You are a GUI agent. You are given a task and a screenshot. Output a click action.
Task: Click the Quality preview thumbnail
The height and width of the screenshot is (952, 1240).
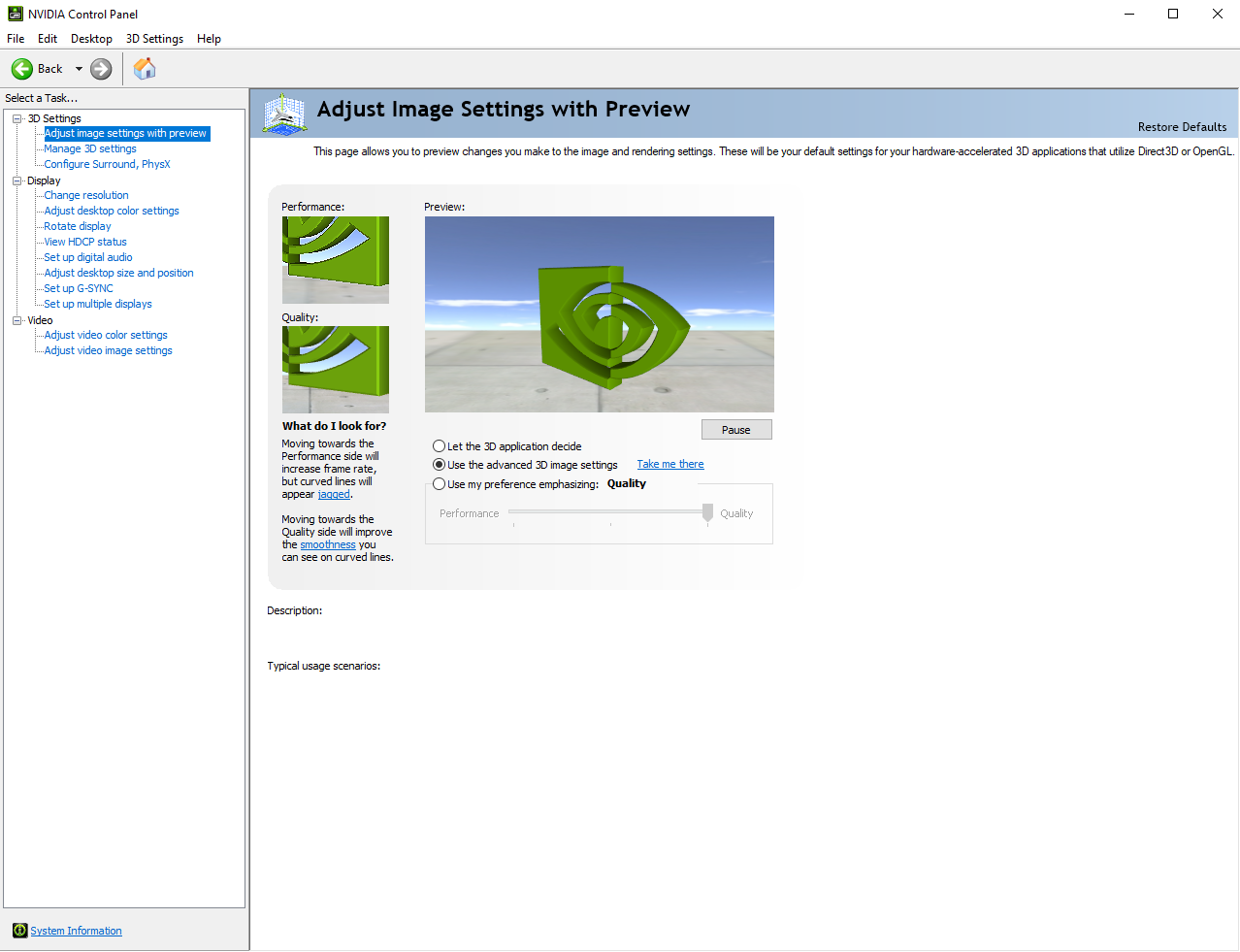click(336, 370)
